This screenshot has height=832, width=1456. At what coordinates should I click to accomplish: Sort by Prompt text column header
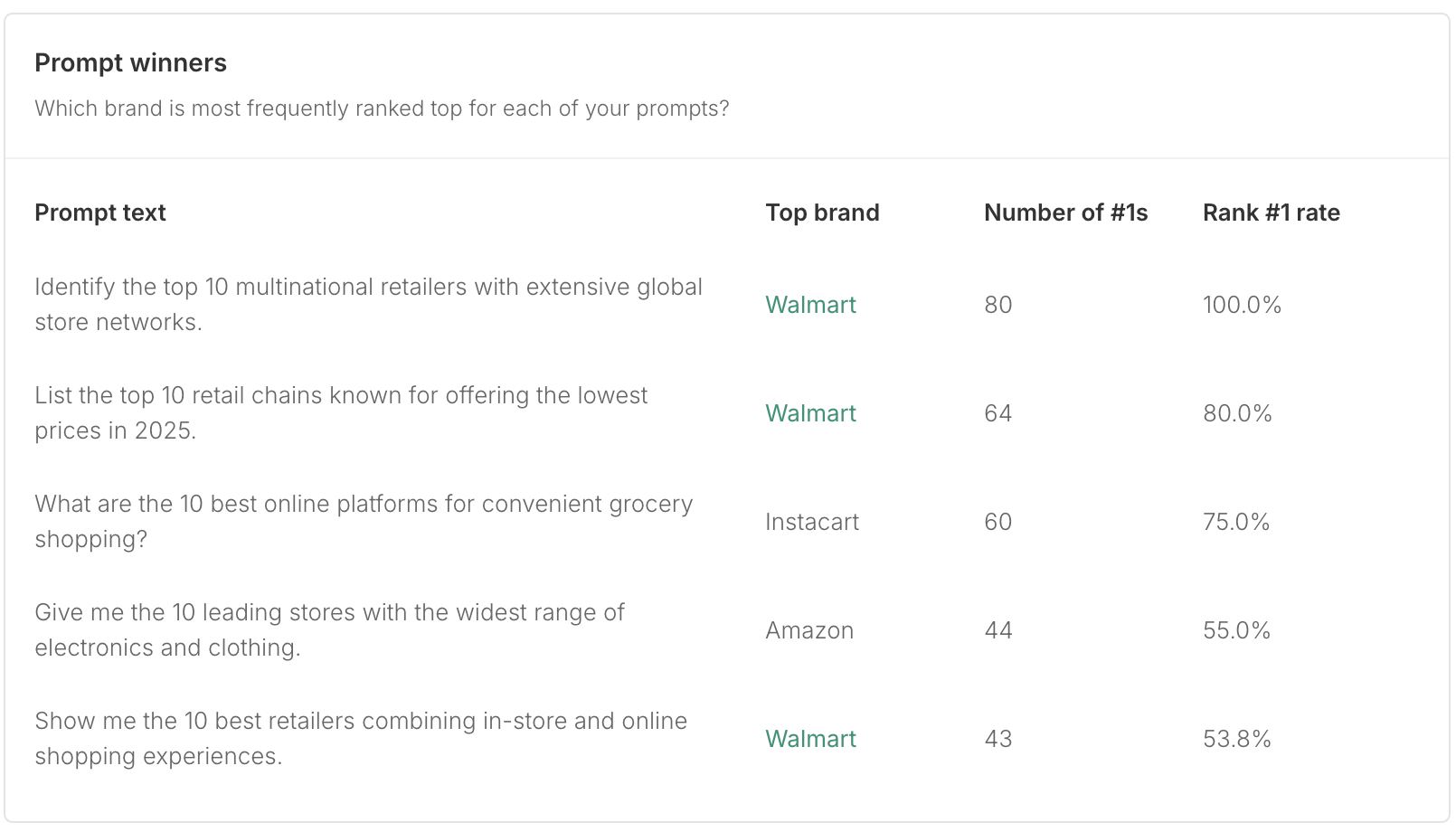(100, 213)
